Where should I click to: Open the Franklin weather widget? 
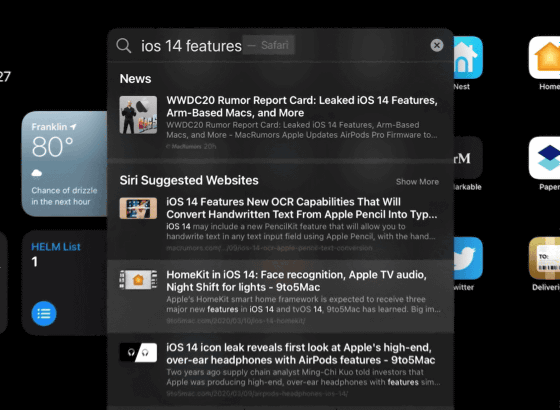pos(65,164)
